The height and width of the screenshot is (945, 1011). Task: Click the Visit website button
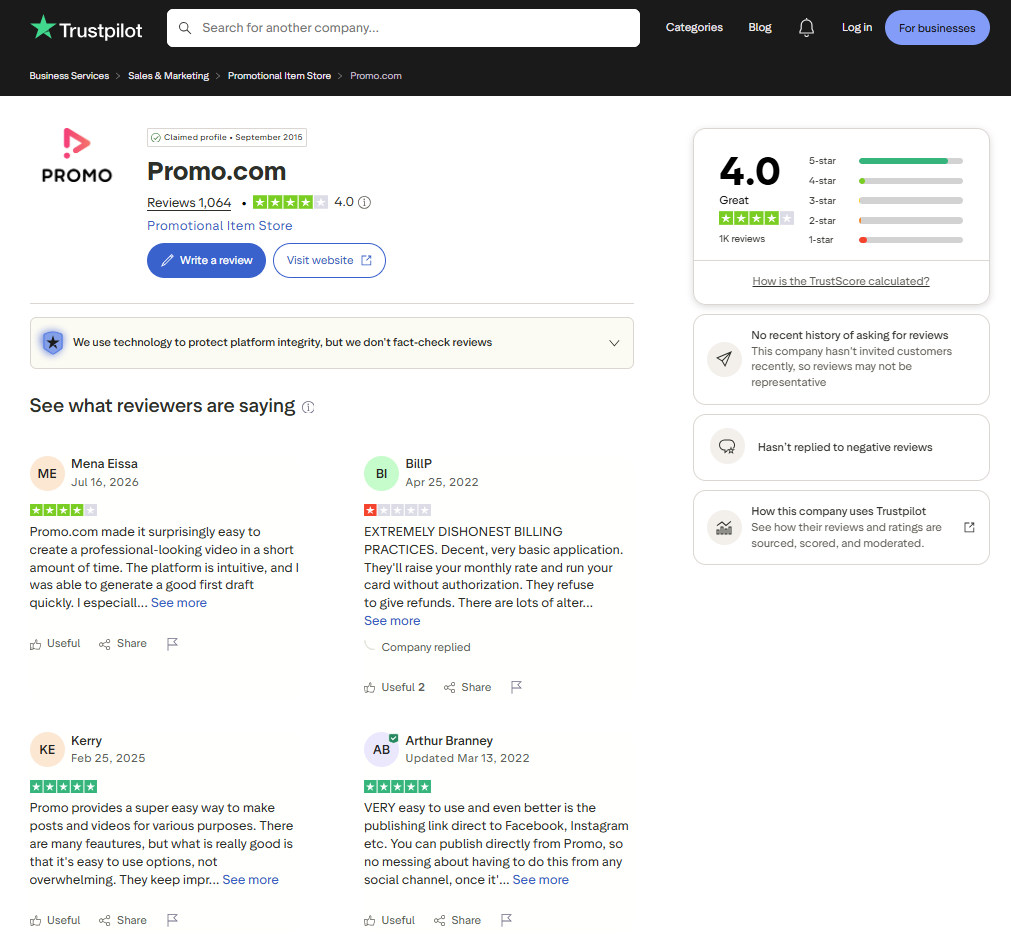click(329, 260)
